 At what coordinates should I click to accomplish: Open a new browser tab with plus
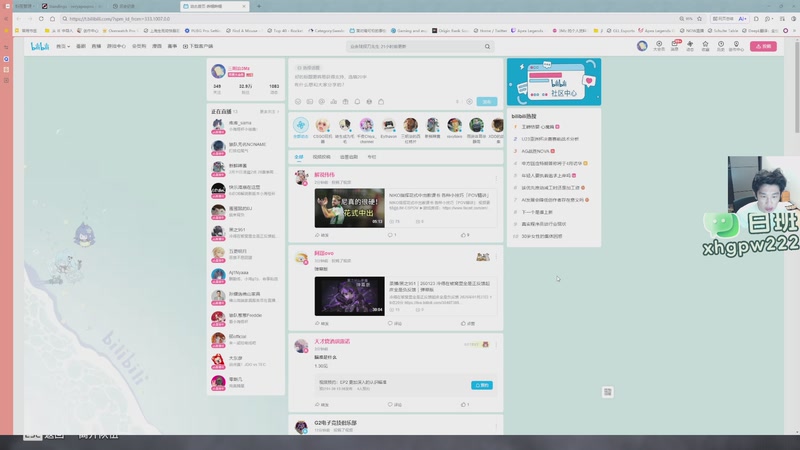coord(259,6)
